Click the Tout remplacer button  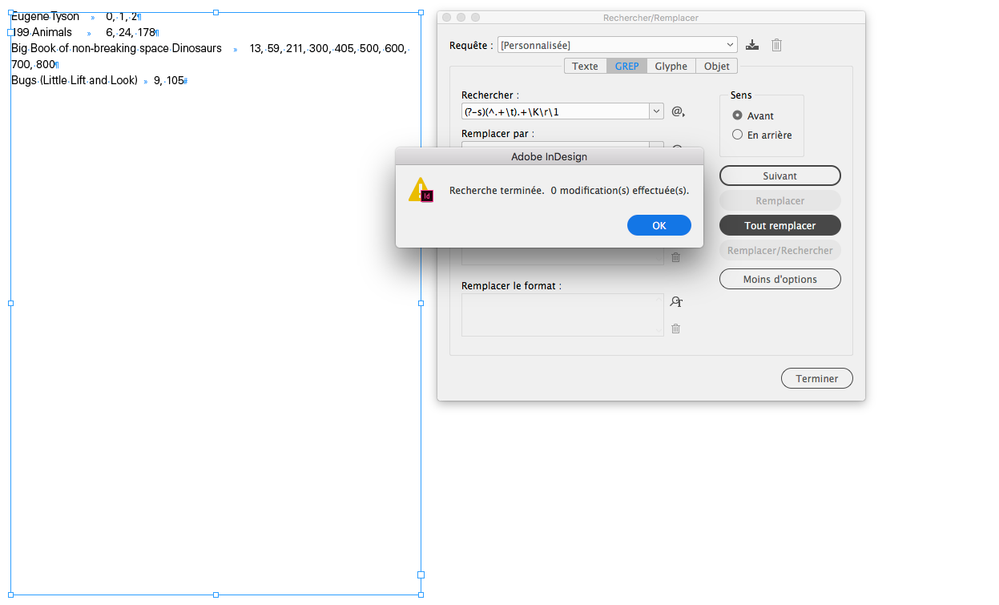780,225
